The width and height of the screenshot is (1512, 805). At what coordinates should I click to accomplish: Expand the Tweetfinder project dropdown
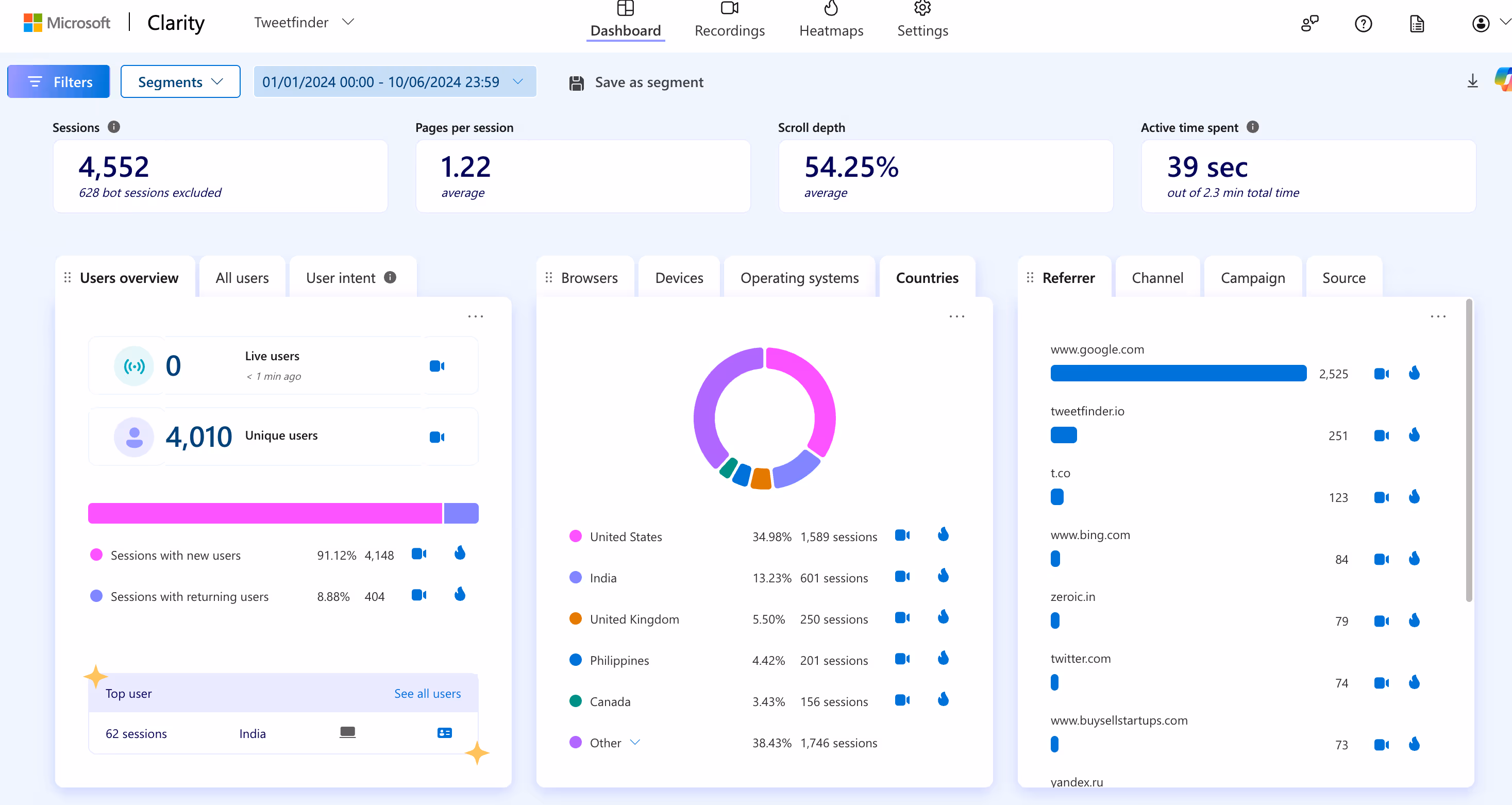coord(348,22)
